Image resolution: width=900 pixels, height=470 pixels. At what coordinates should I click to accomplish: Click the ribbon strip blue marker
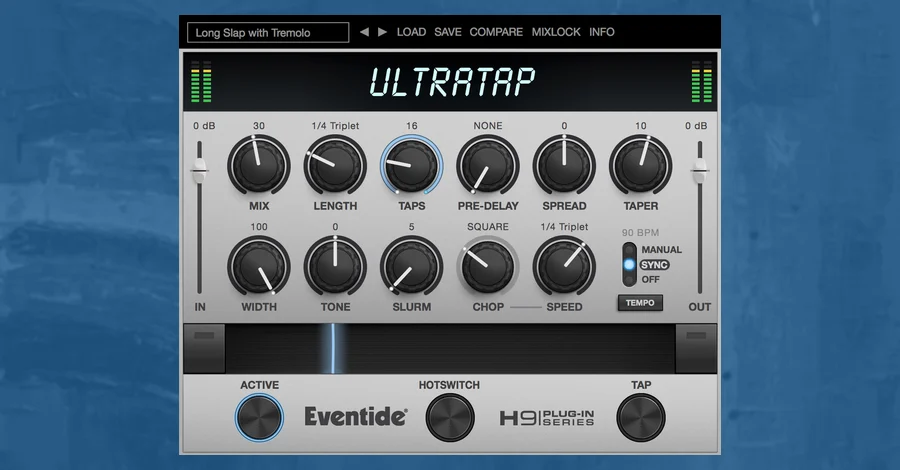point(332,348)
